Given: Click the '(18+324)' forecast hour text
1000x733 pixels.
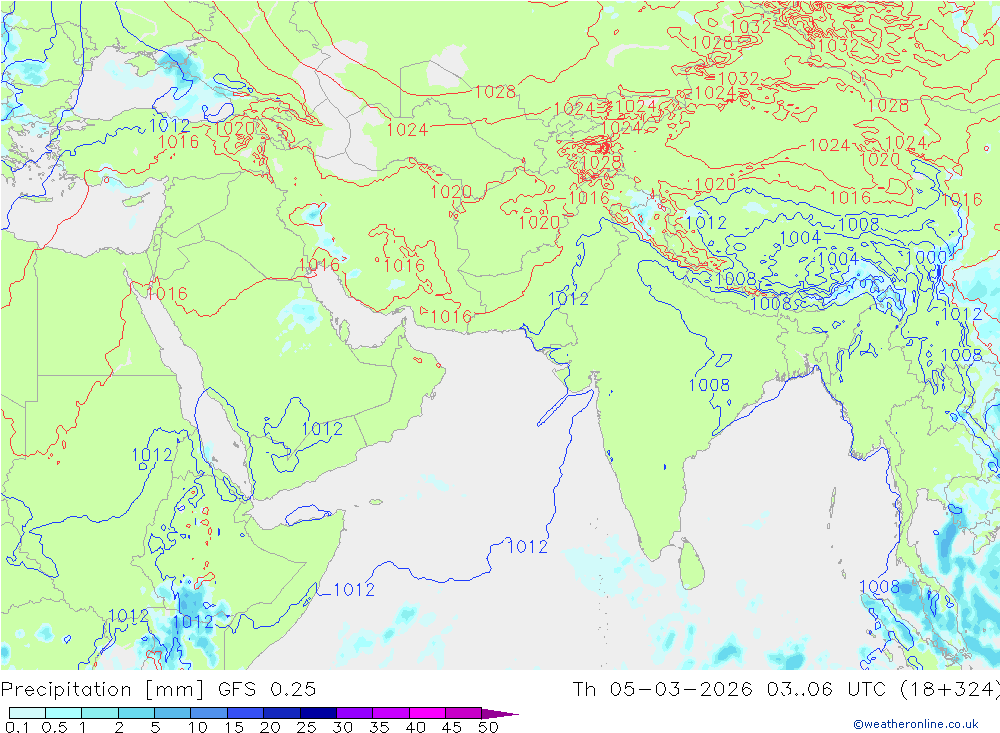Looking at the screenshot, I should click(x=950, y=690).
